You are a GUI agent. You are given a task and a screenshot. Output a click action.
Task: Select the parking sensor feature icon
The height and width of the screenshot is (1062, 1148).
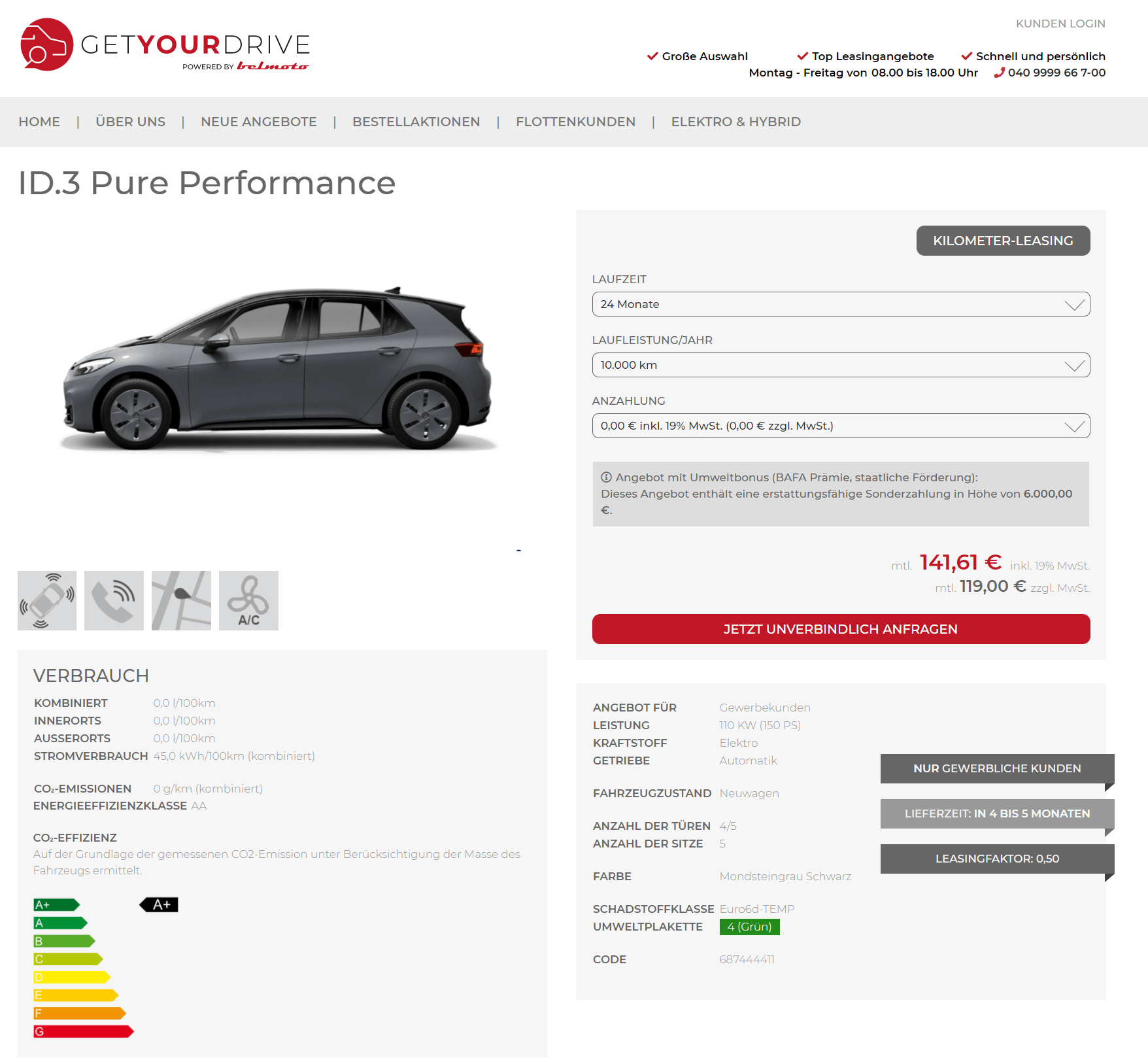coord(47,600)
